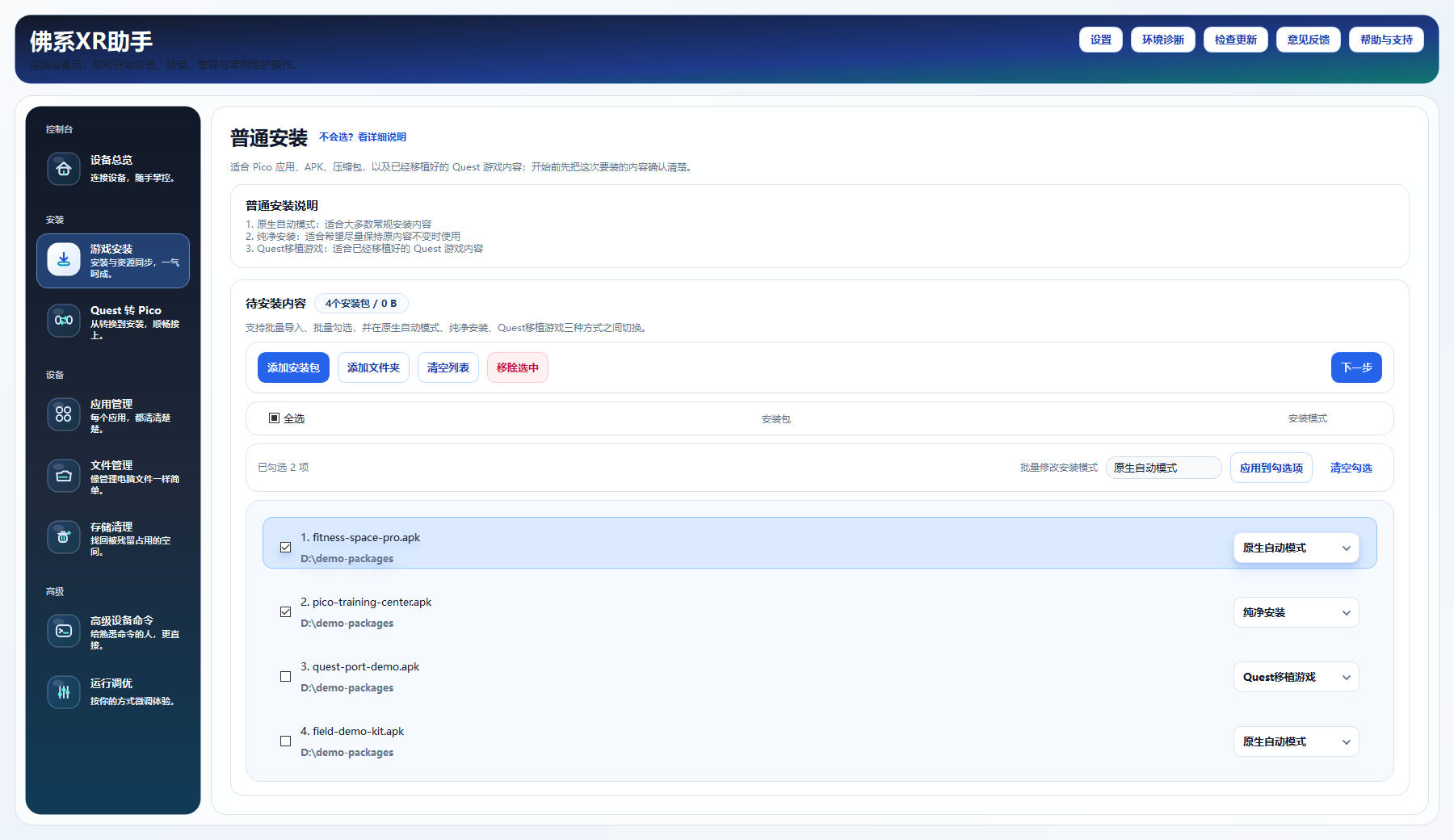Click the 4个安装包 / 0 B badge
The height and width of the screenshot is (840, 1454).
pyautogui.click(x=361, y=304)
